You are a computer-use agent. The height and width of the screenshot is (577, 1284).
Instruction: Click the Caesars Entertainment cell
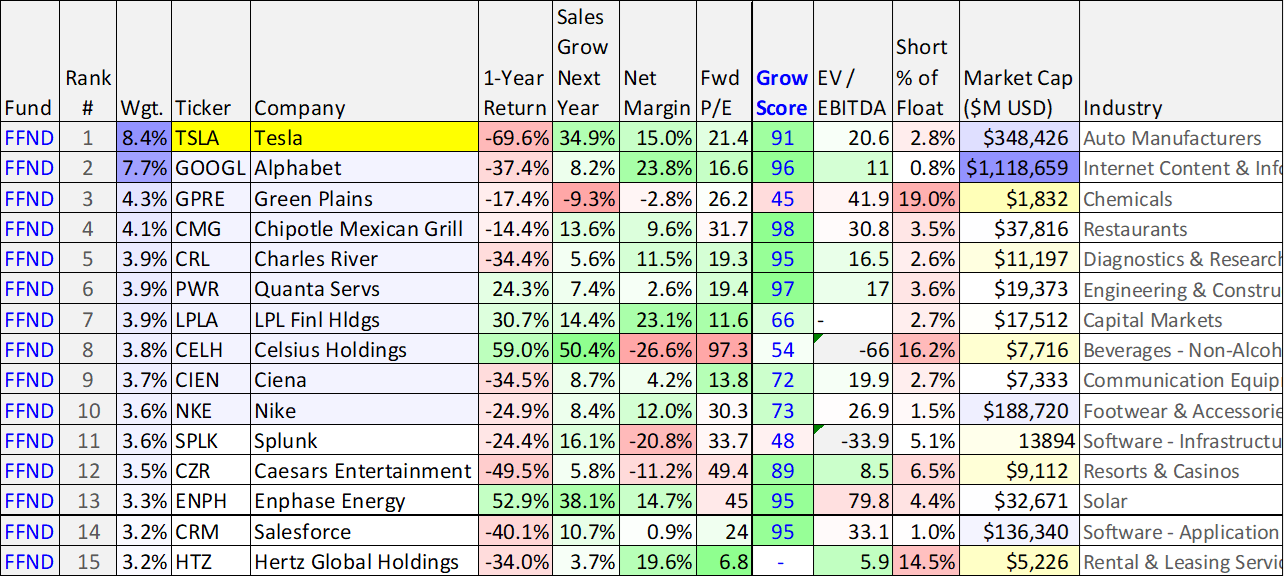[365, 471]
